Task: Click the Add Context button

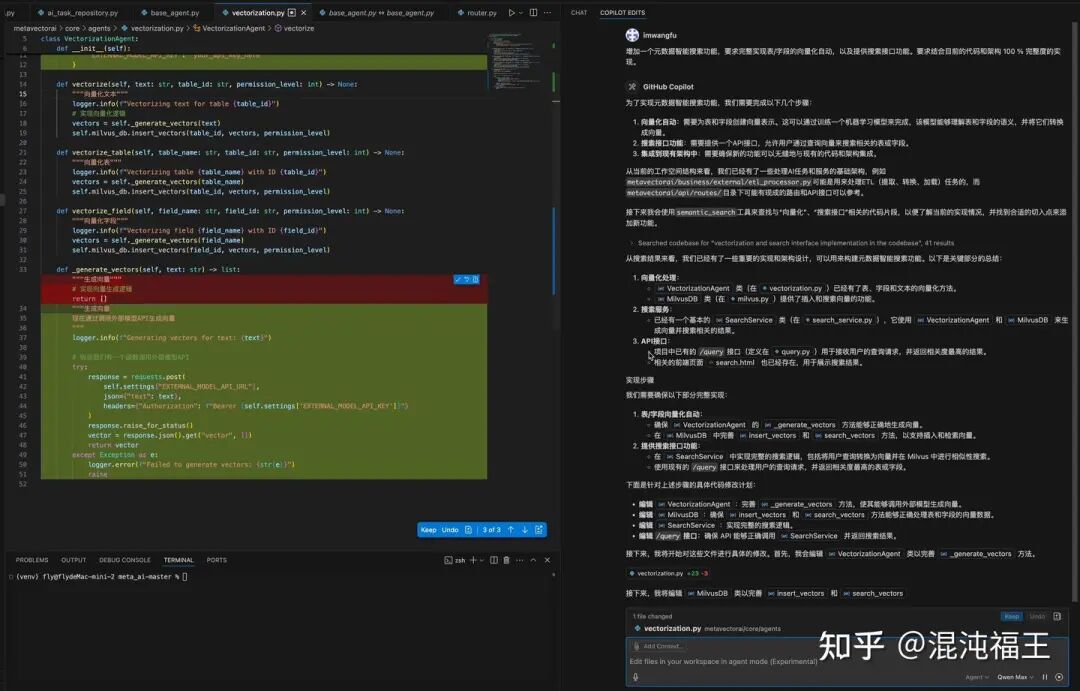Action: (658, 646)
